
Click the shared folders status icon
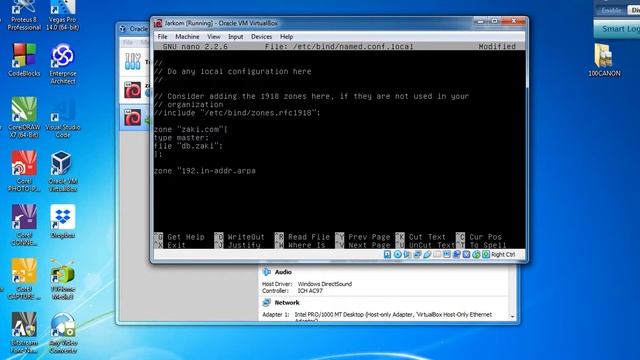pos(437,254)
